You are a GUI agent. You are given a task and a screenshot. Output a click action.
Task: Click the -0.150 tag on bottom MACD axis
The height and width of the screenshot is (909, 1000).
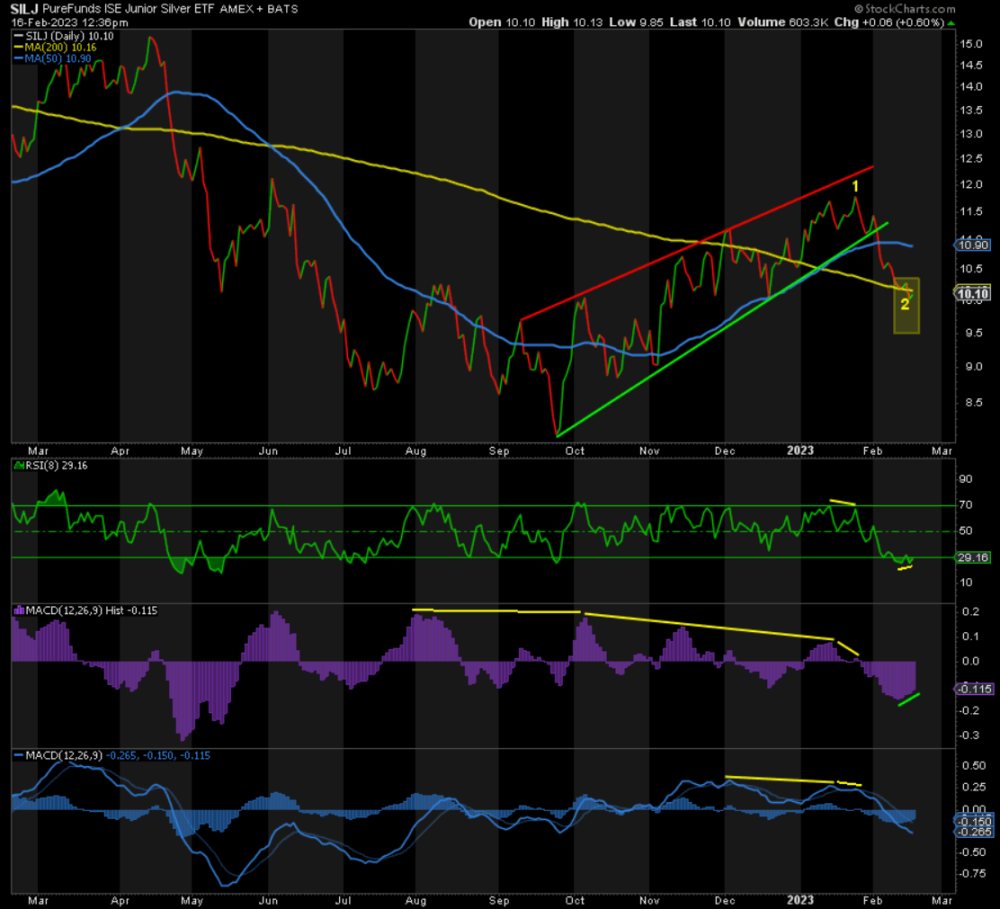coord(974,821)
